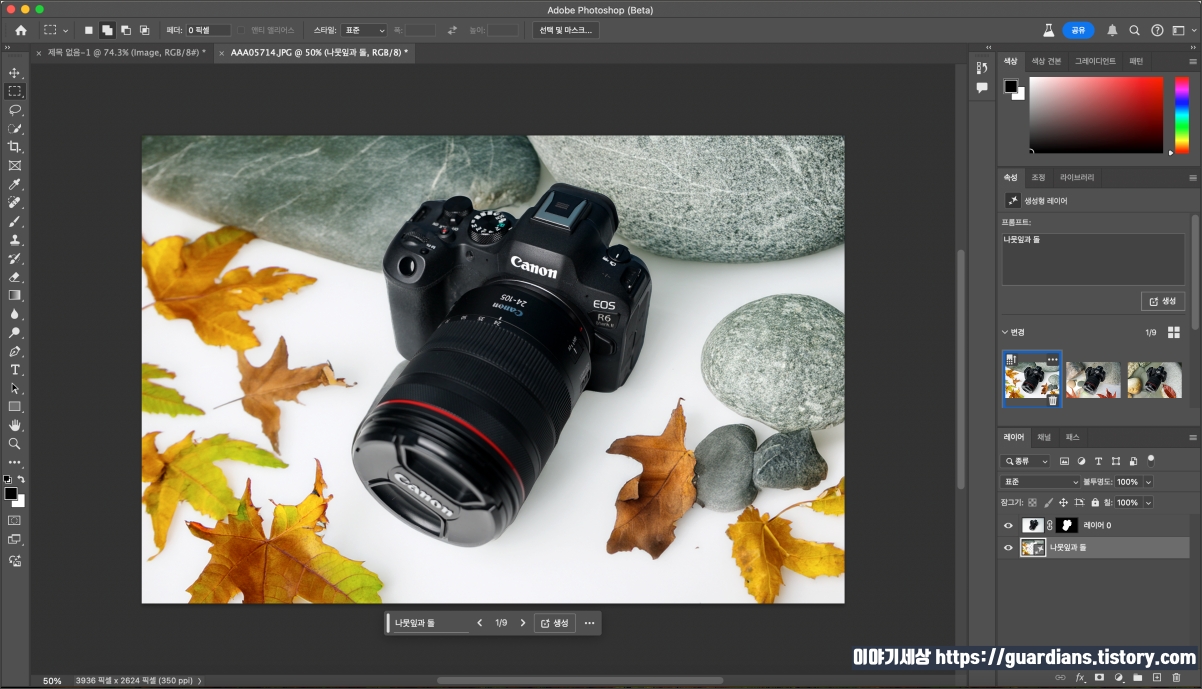Screen dimensions: 1202x689
Task: Click the fx layer style icon
Action: 1080,677
